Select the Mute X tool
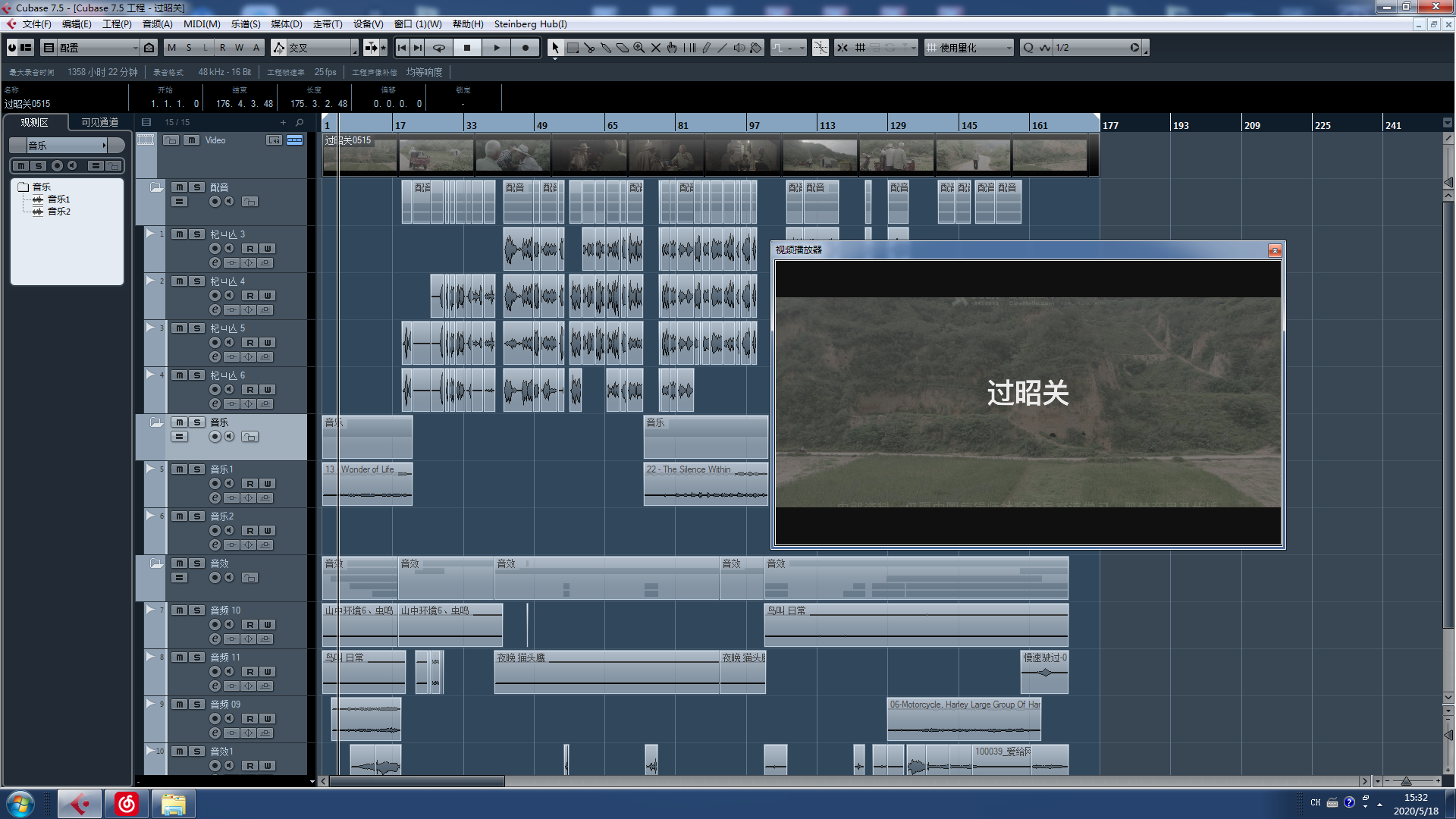 [x=656, y=48]
